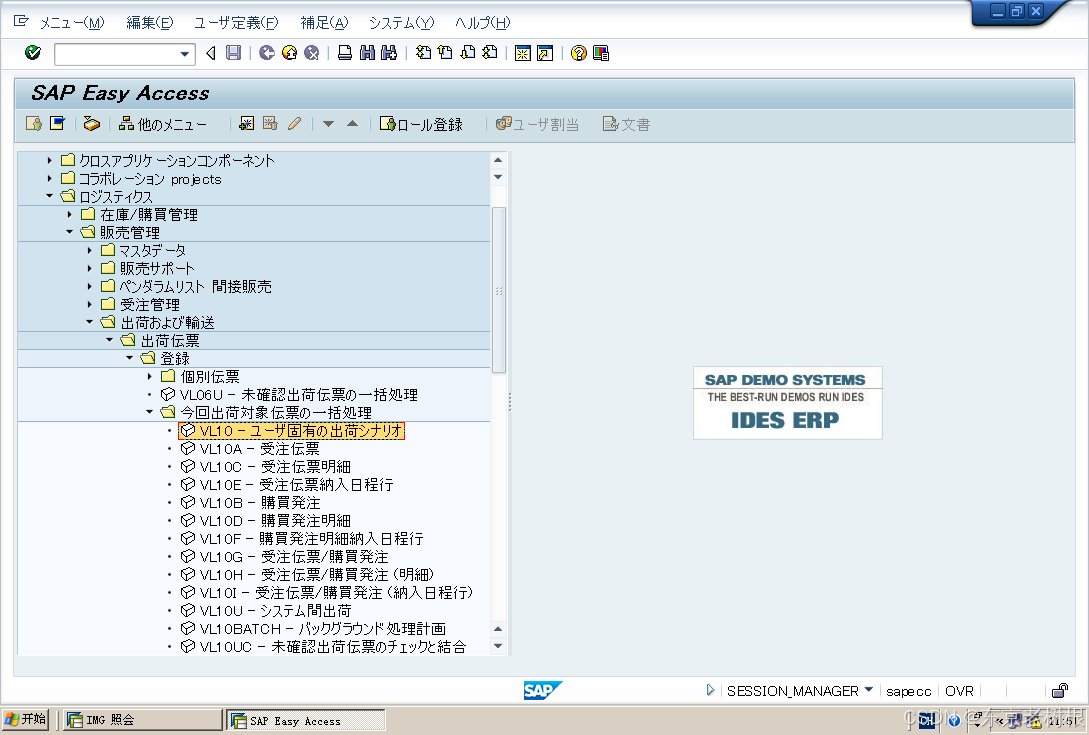Click the First Page icon
The width and height of the screenshot is (1089, 735).
[x=423, y=53]
